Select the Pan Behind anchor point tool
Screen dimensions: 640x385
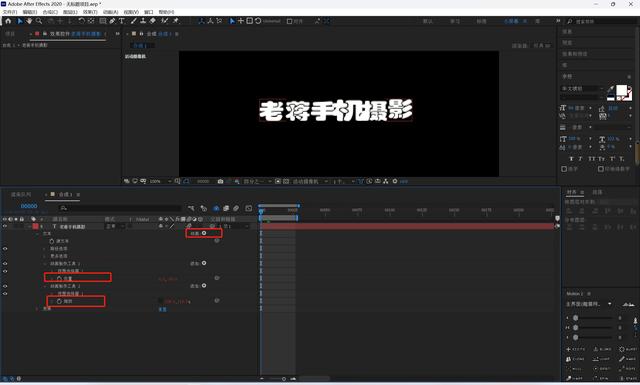pos(91,21)
